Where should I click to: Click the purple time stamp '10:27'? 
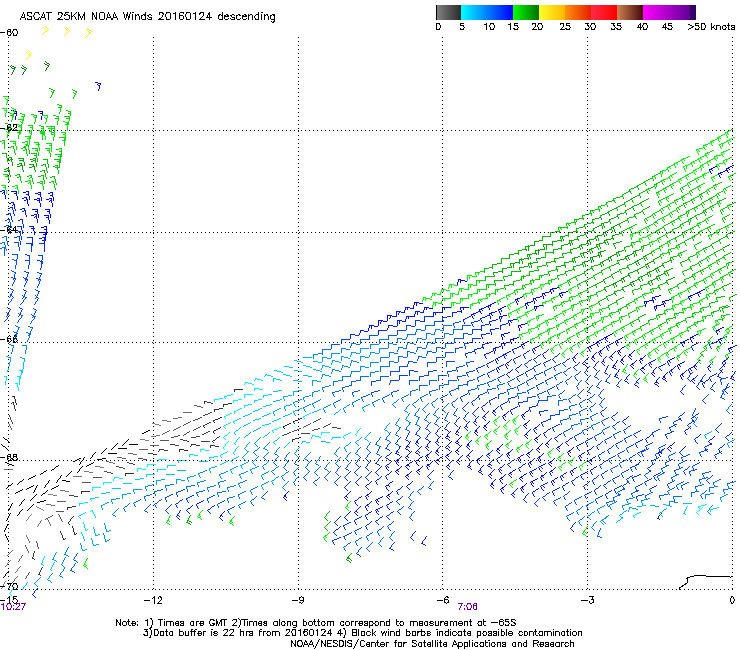pyautogui.click(x=13, y=607)
